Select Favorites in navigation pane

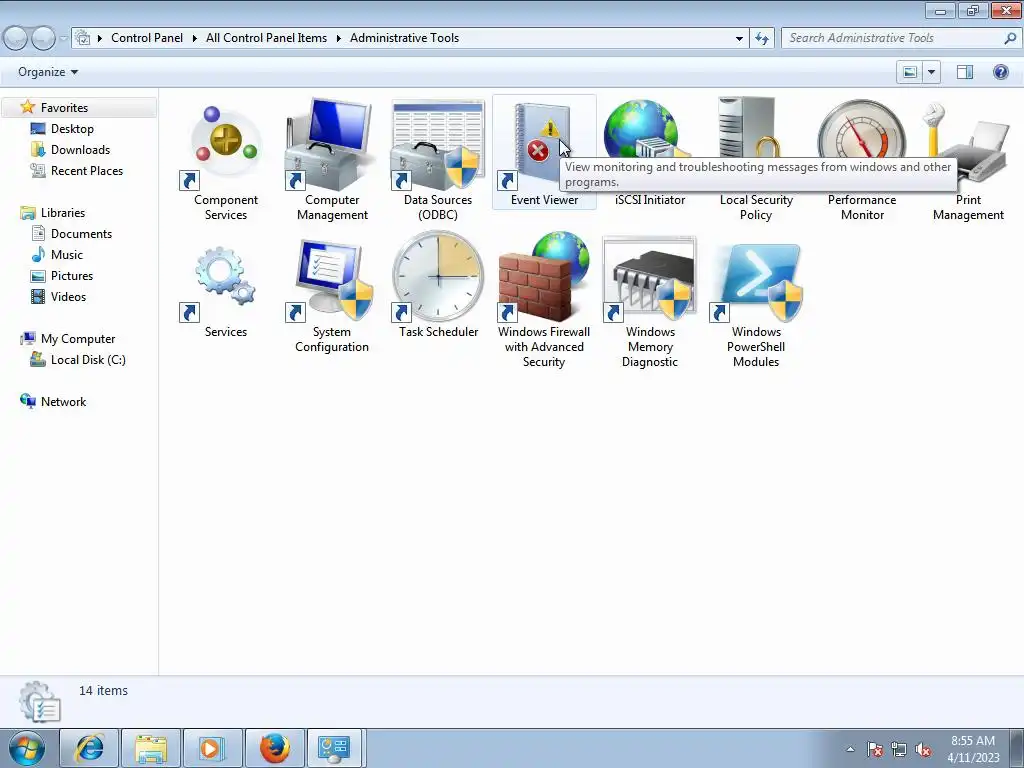64,108
